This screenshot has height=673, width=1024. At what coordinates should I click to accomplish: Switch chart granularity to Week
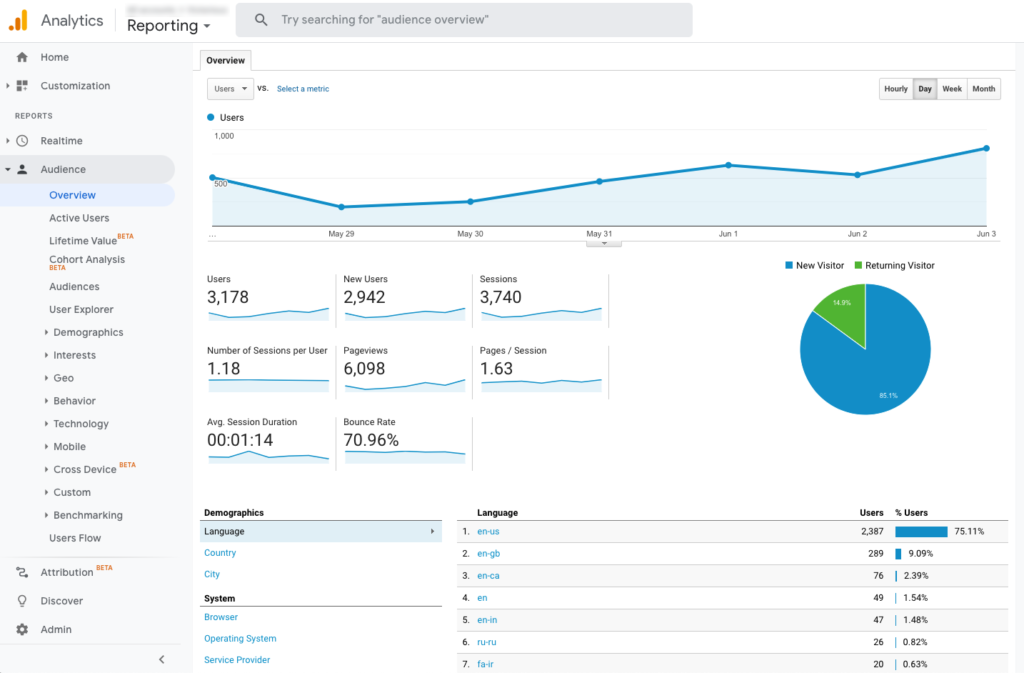coord(952,89)
